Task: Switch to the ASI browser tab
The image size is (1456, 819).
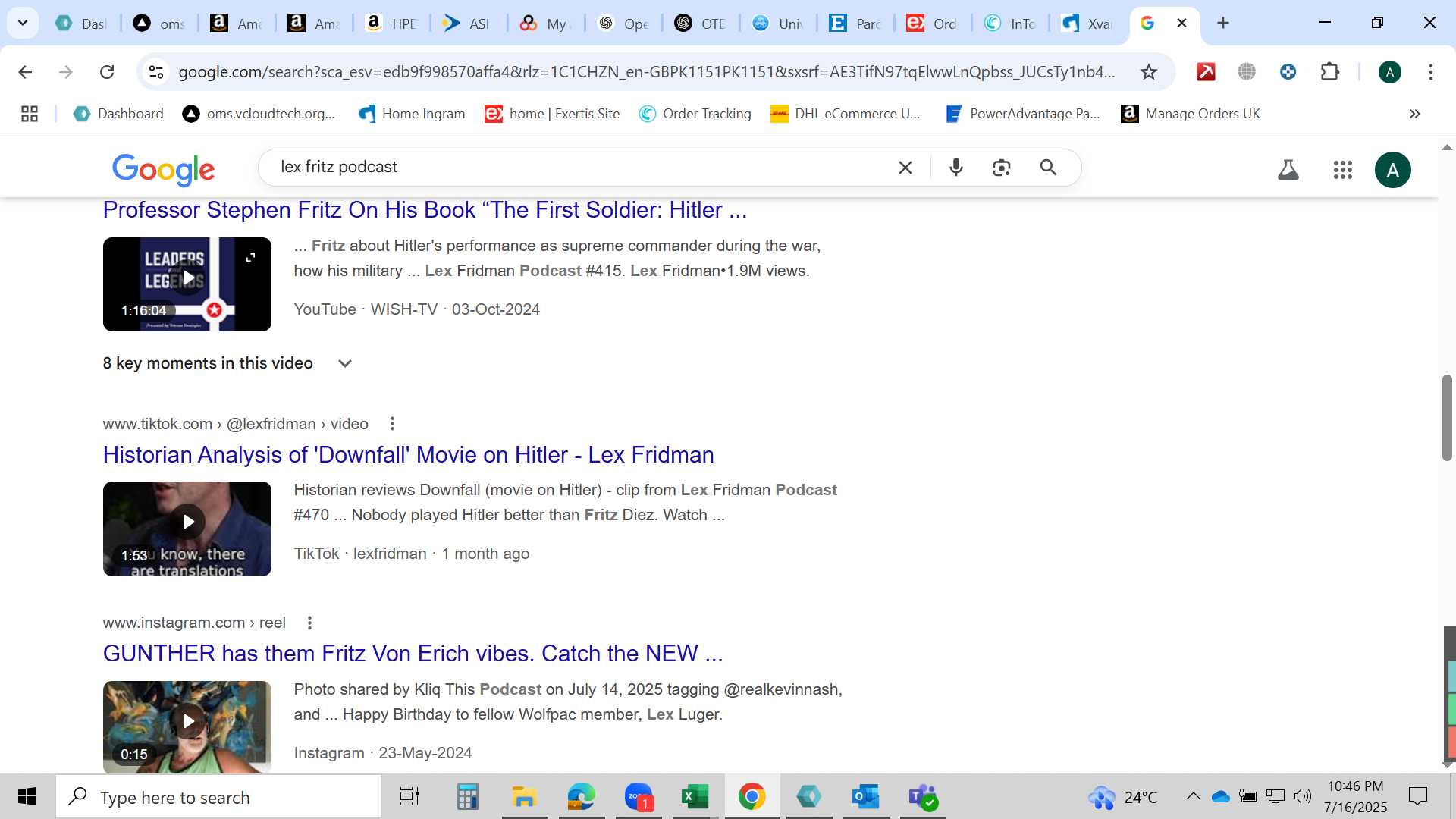Action: 468,24
